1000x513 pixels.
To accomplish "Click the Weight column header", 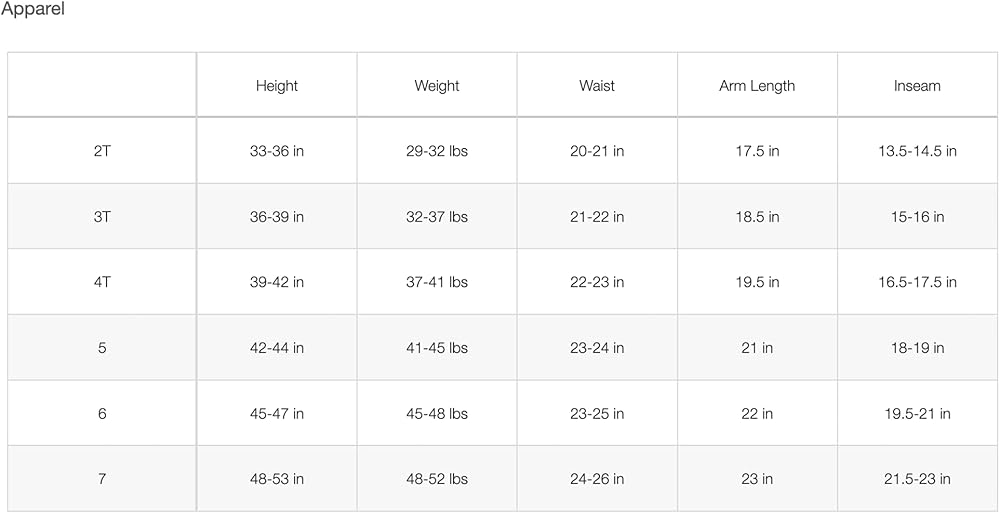I will 437,86.
